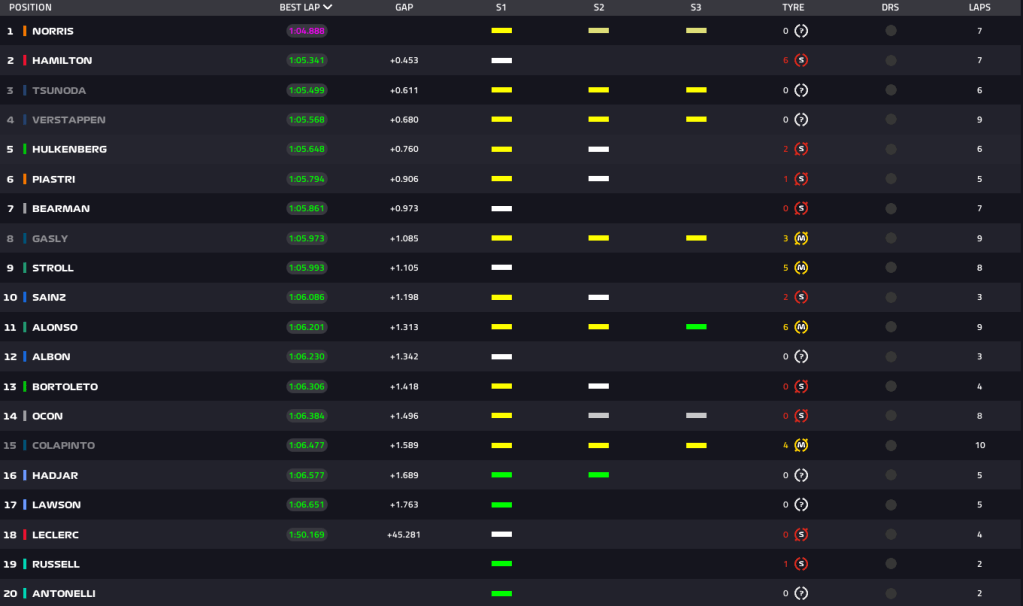Click Hamilton's DRS indicator dot

[x=891, y=60]
